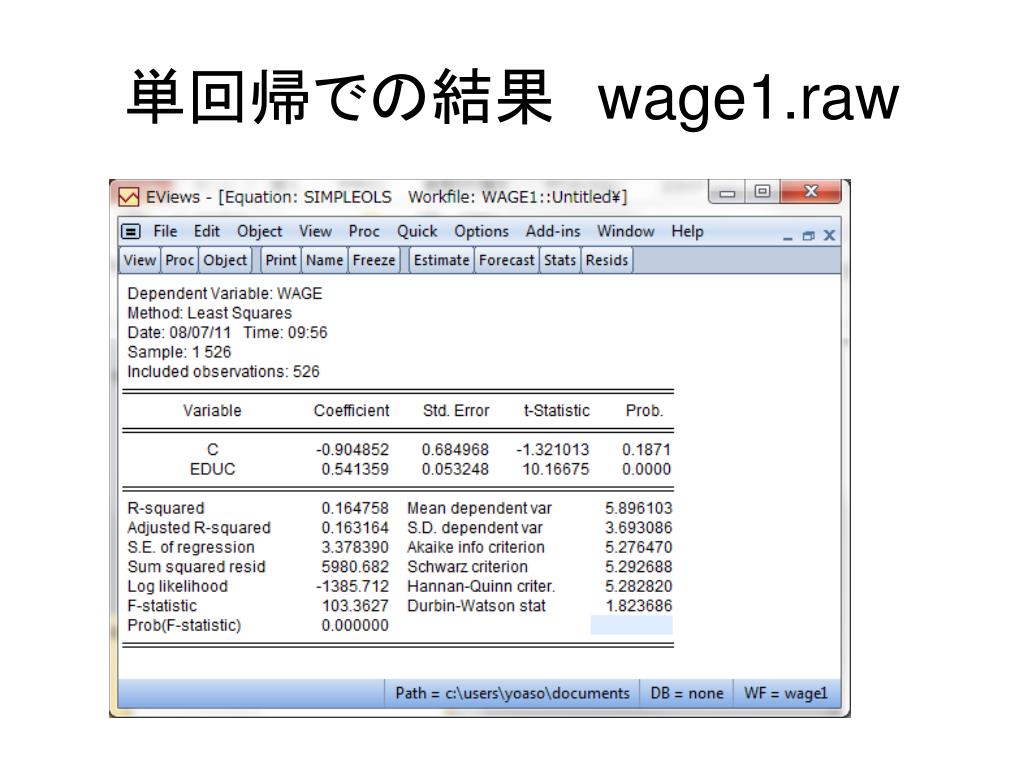Click the View button on equation toolbar
Screen dimensions: 1024x768
click(x=140, y=260)
